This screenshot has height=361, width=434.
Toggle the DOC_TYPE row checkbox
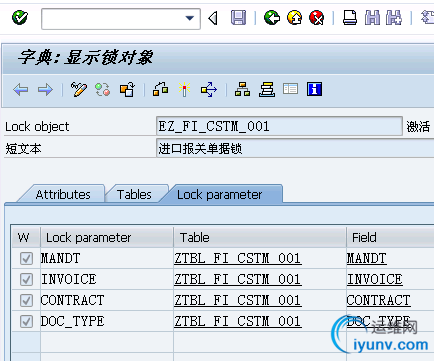click(x=26, y=322)
